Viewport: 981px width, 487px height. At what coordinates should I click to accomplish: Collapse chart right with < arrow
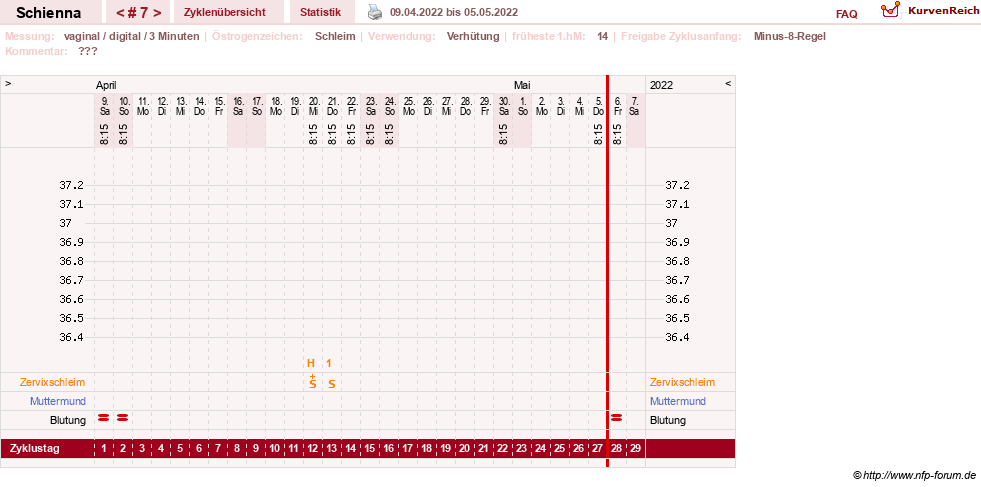728,83
